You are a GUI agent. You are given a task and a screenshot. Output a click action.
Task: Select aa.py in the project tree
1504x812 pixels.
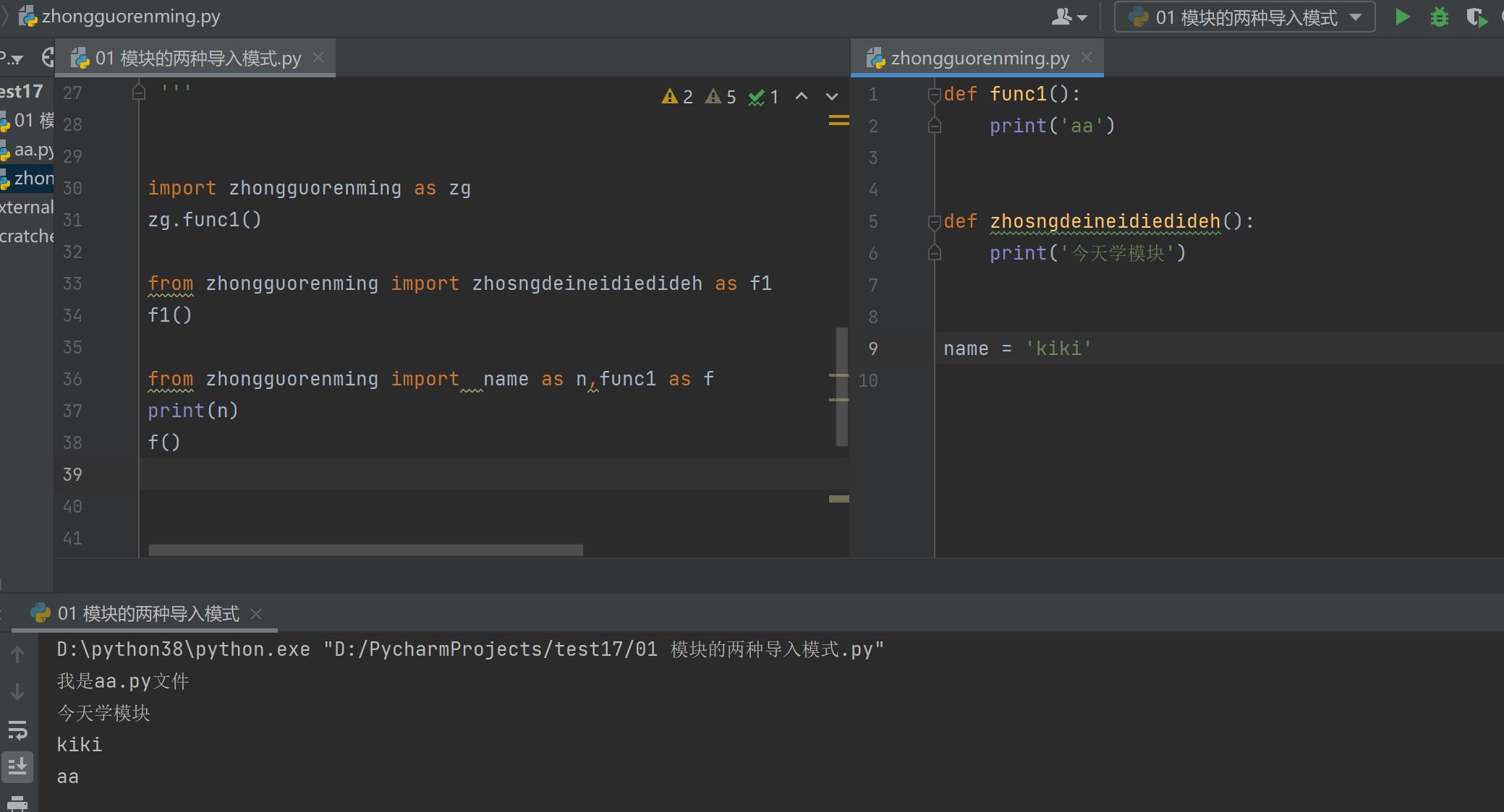click(33, 150)
